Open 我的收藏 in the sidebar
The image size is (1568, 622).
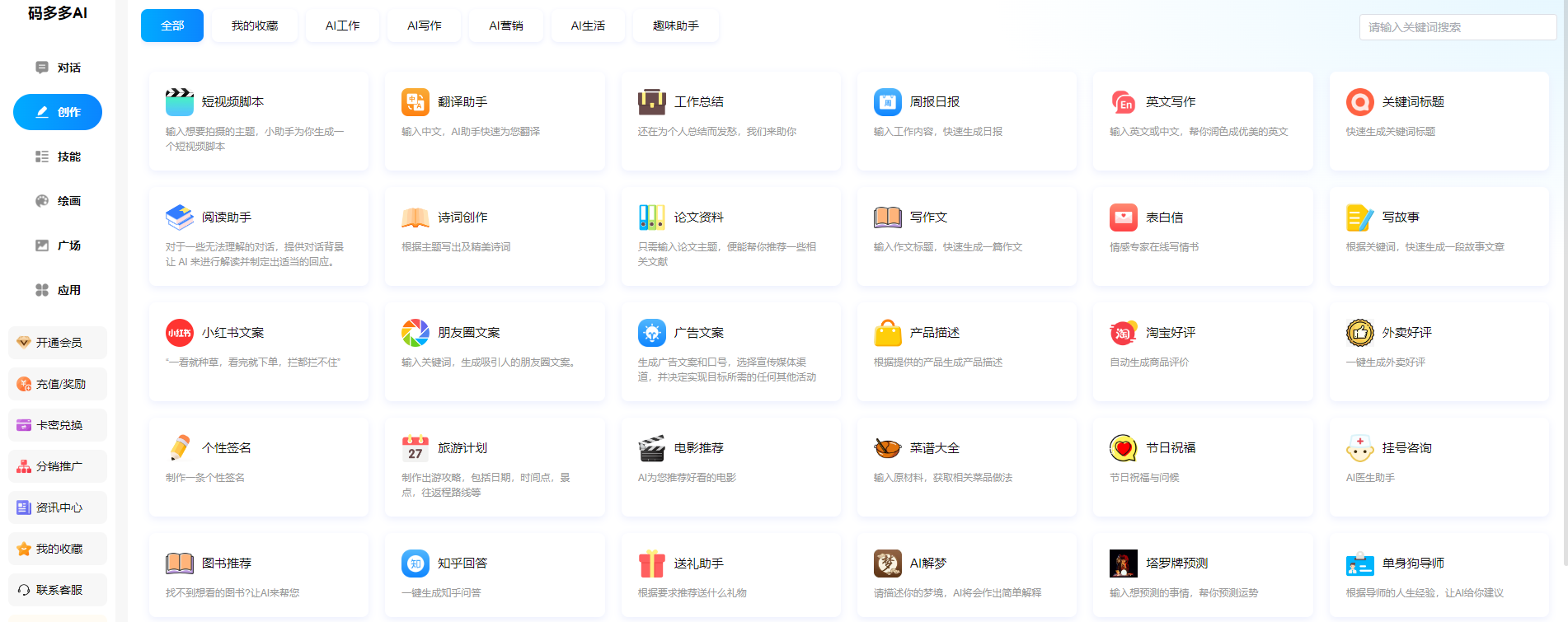point(58,549)
